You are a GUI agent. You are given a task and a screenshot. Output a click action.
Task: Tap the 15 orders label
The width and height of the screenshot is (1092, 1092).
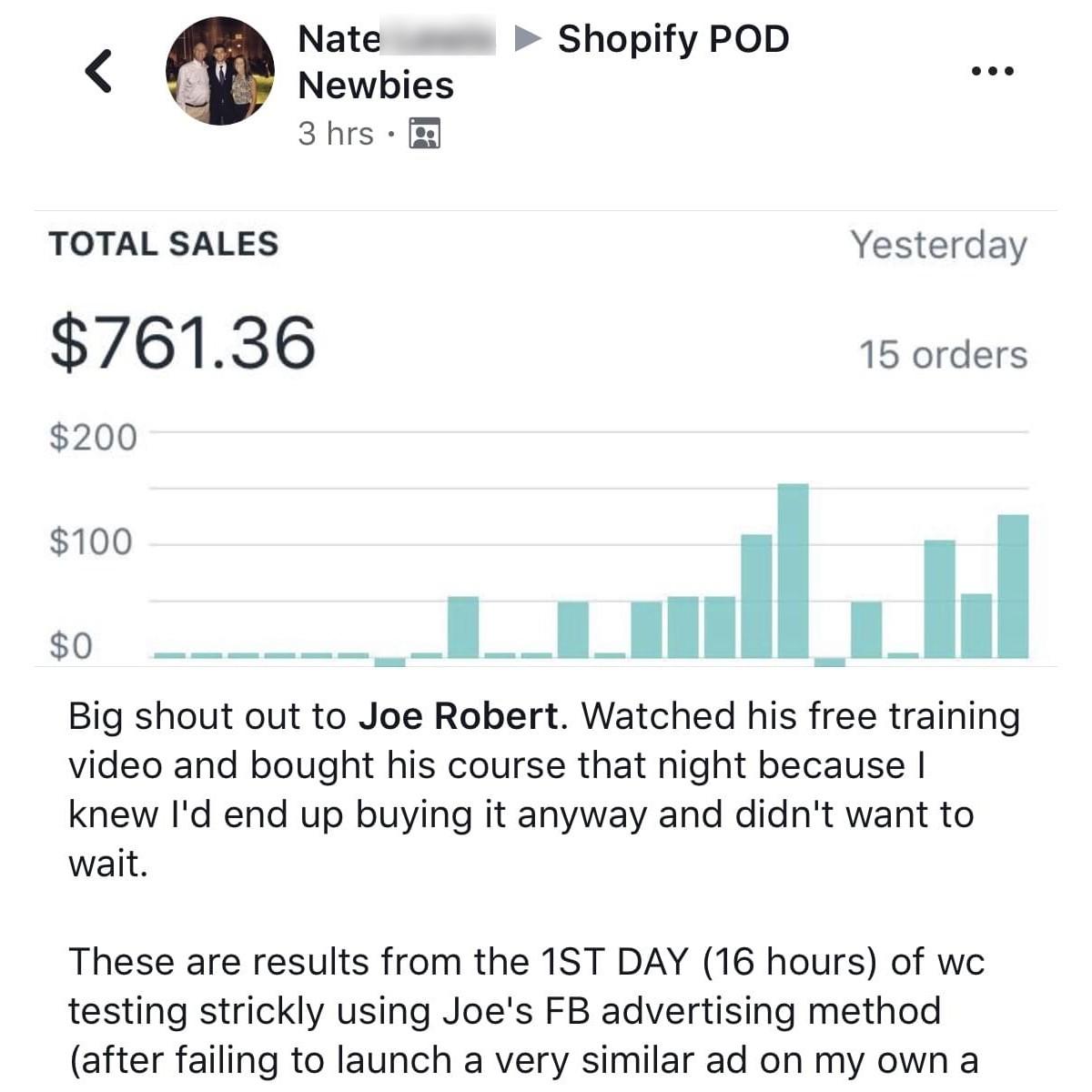[x=944, y=355]
